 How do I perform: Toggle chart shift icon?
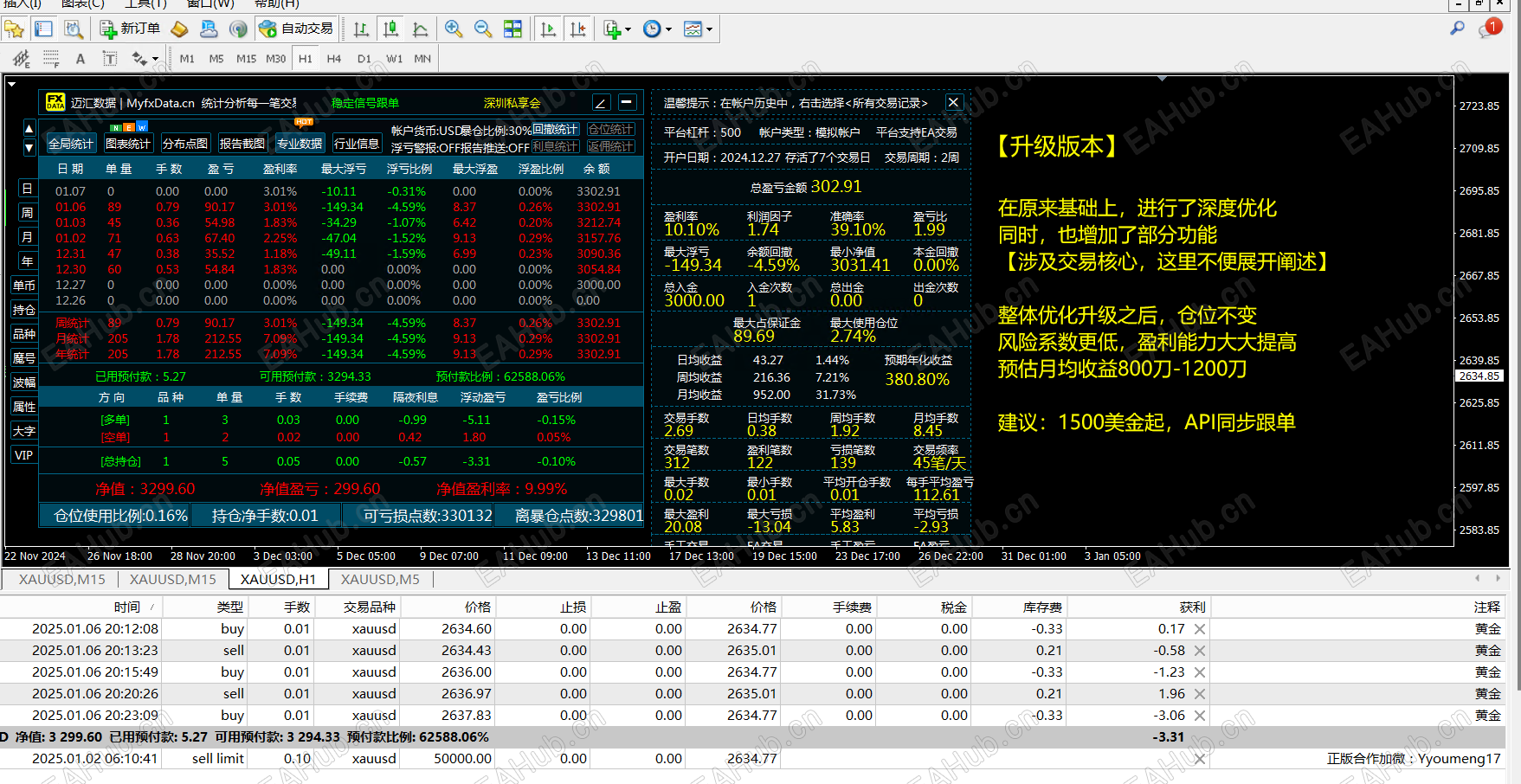coord(577,29)
